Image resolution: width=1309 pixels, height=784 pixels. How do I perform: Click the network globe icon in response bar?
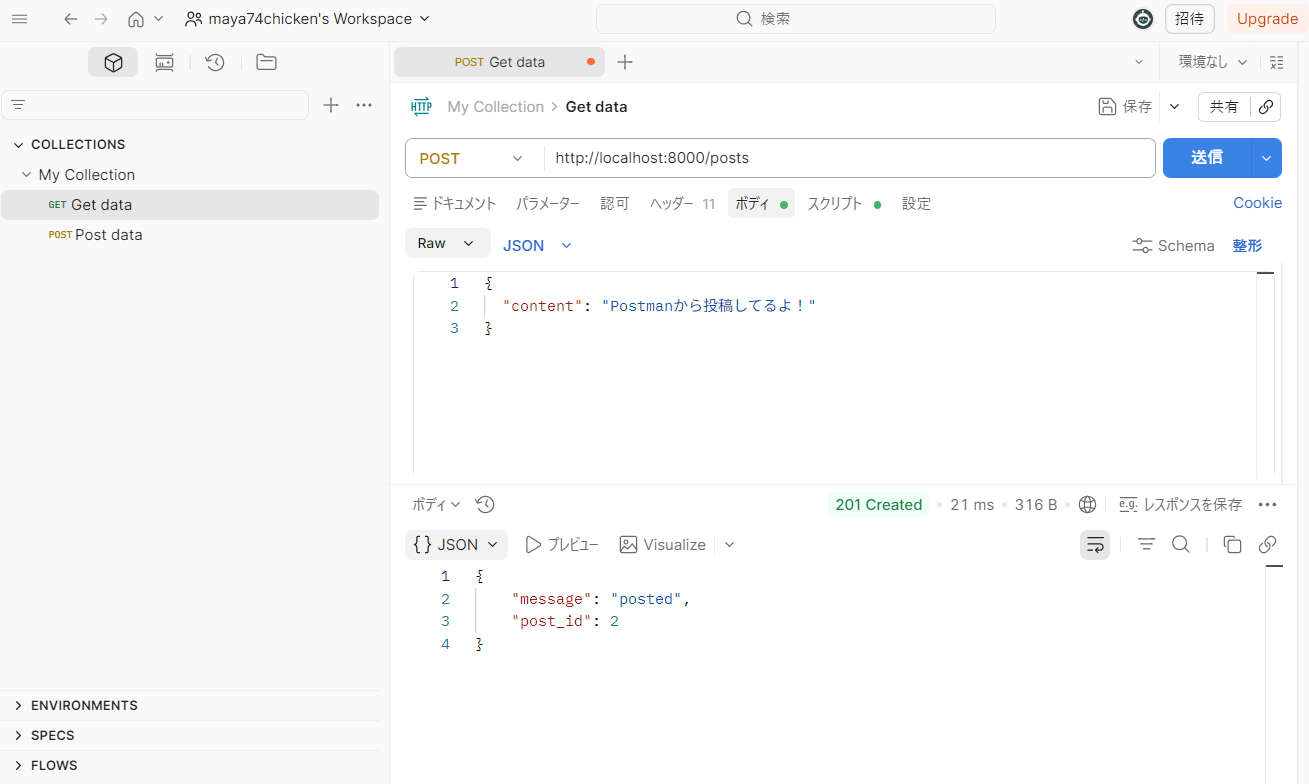click(x=1088, y=505)
